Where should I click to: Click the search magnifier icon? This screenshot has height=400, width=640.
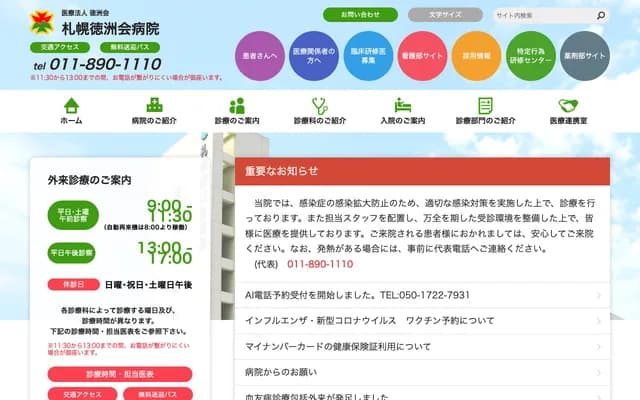click(600, 16)
